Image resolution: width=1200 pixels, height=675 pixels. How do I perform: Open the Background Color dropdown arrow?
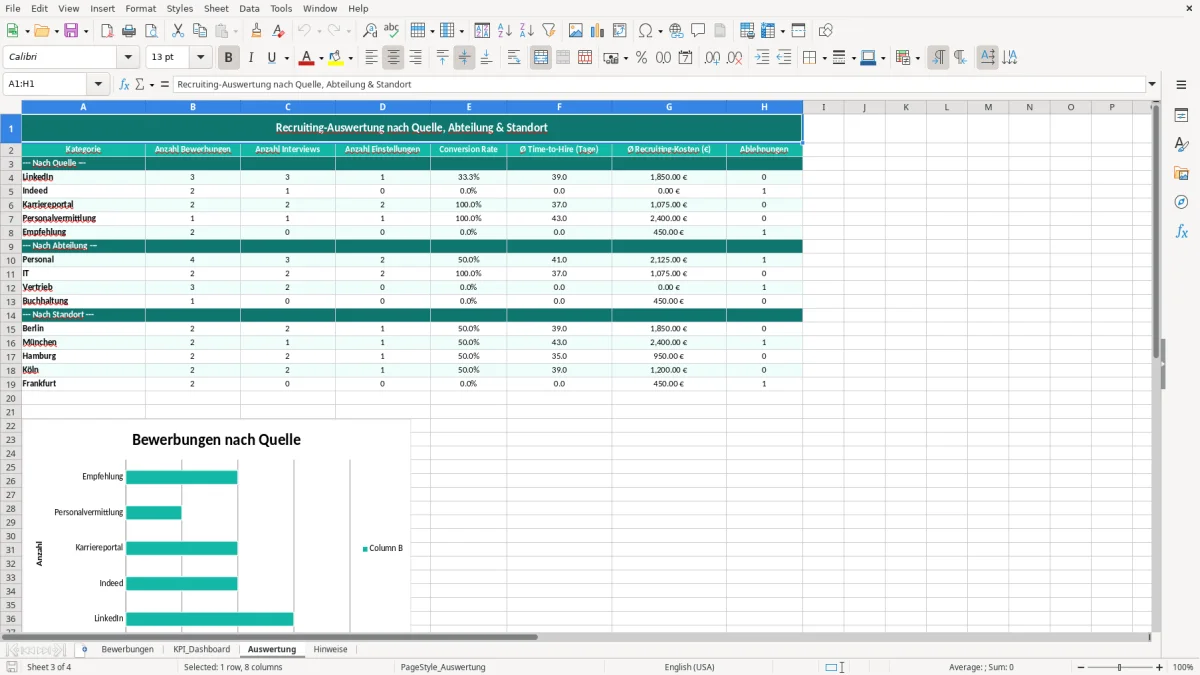point(350,58)
